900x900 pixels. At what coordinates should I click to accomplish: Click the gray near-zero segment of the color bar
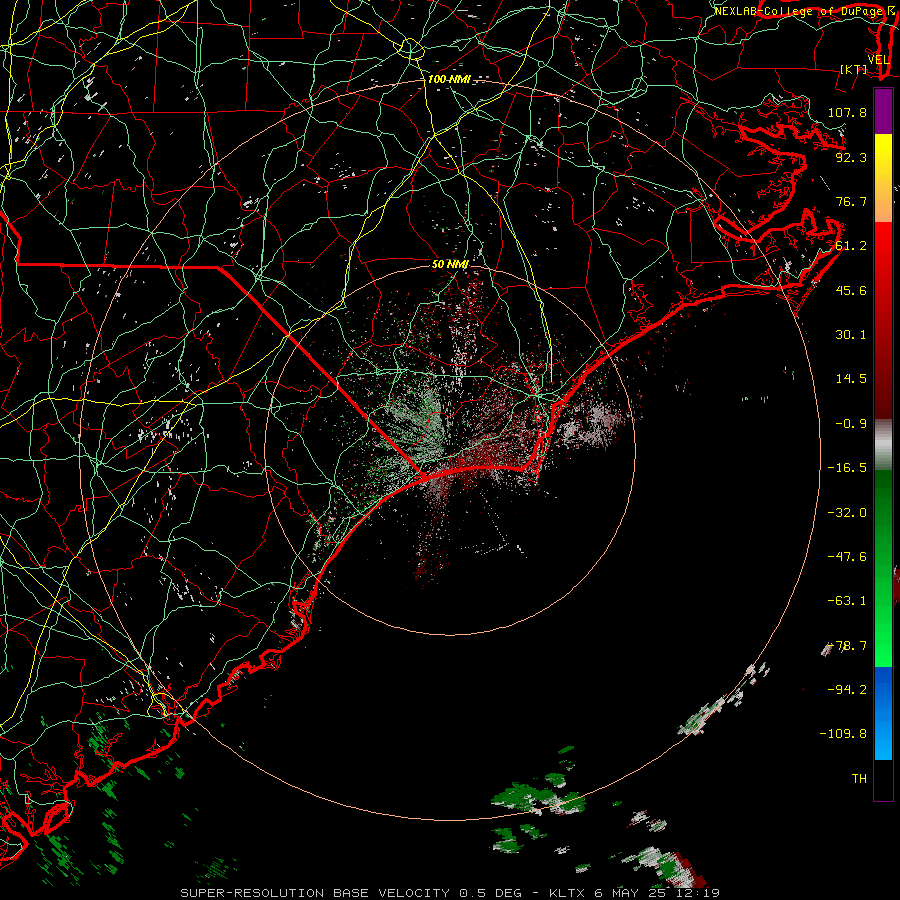(883, 445)
